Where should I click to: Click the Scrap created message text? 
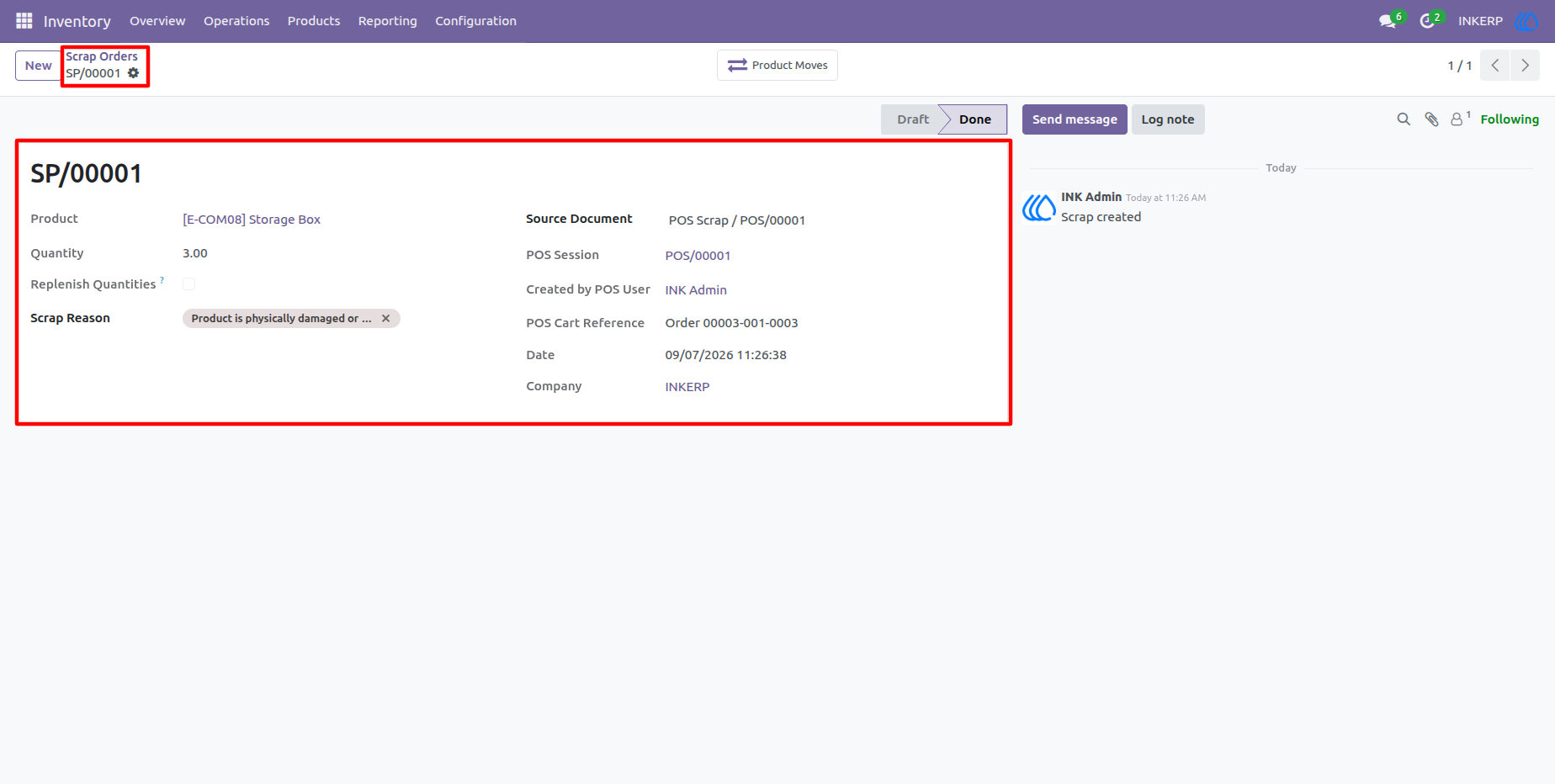pyautogui.click(x=1101, y=217)
